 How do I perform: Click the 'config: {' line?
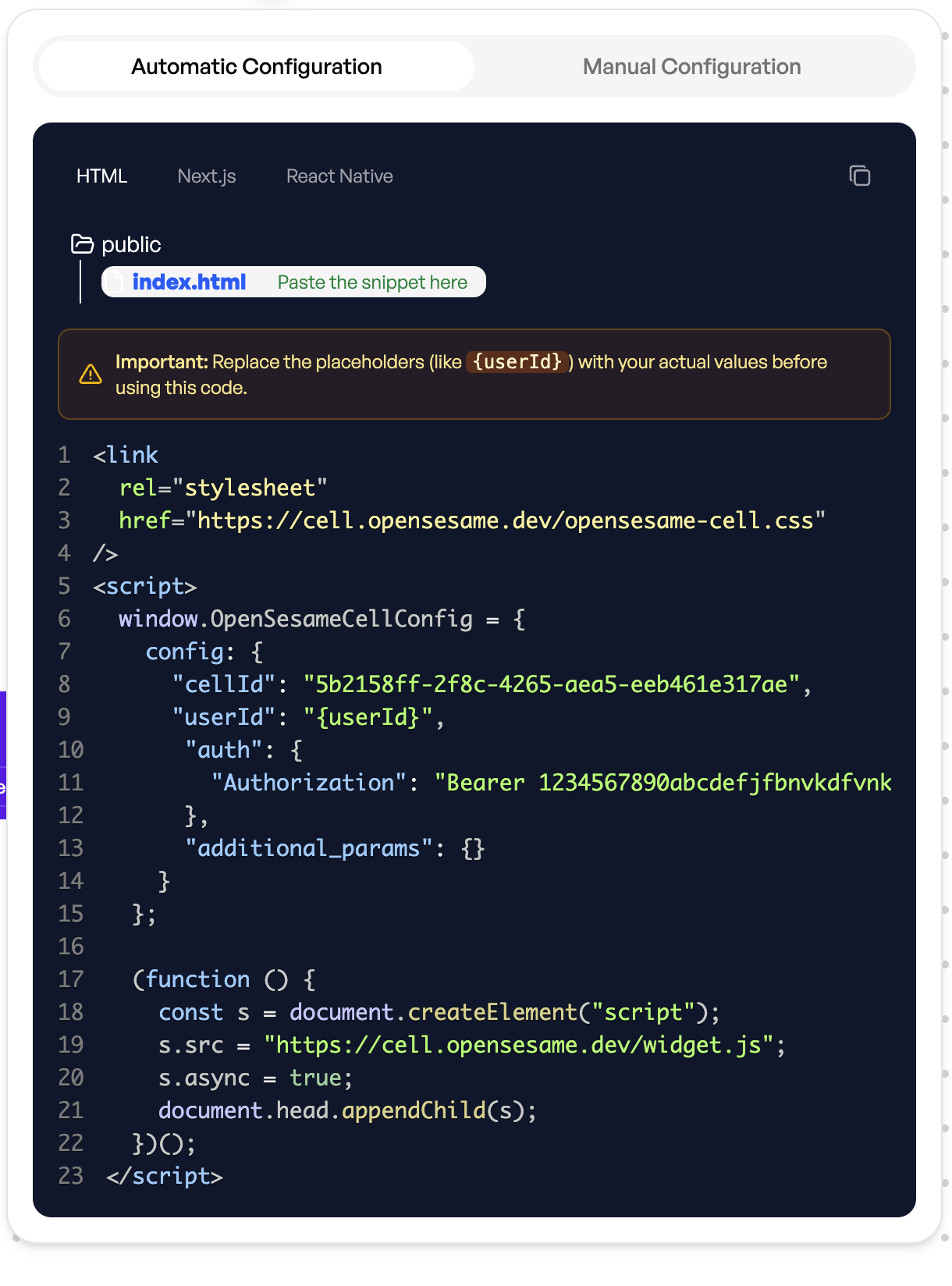(x=204, y=652)
